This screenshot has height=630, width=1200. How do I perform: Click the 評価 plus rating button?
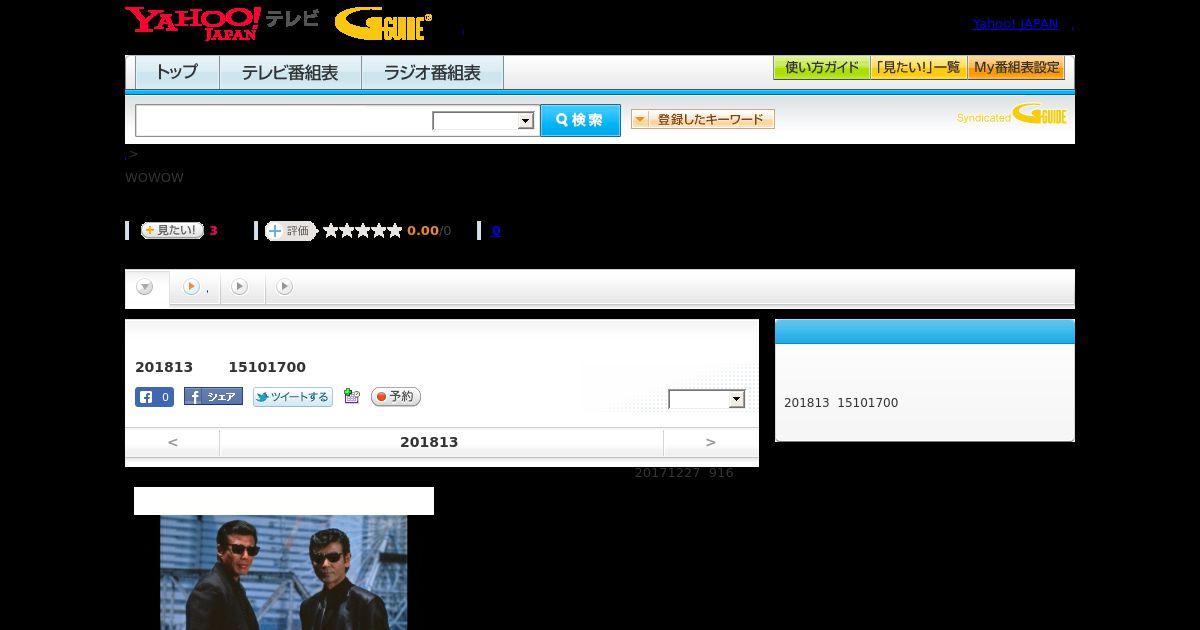(x=291, y=230)
